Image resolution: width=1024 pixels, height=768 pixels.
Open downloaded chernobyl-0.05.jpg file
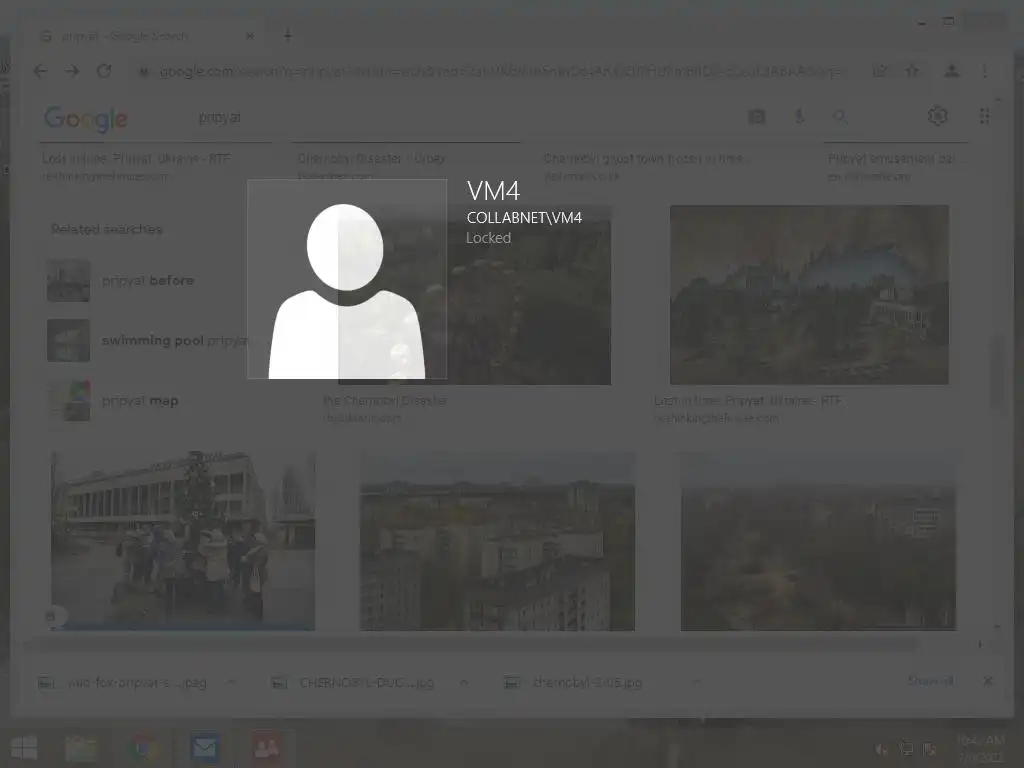(573, 682)
